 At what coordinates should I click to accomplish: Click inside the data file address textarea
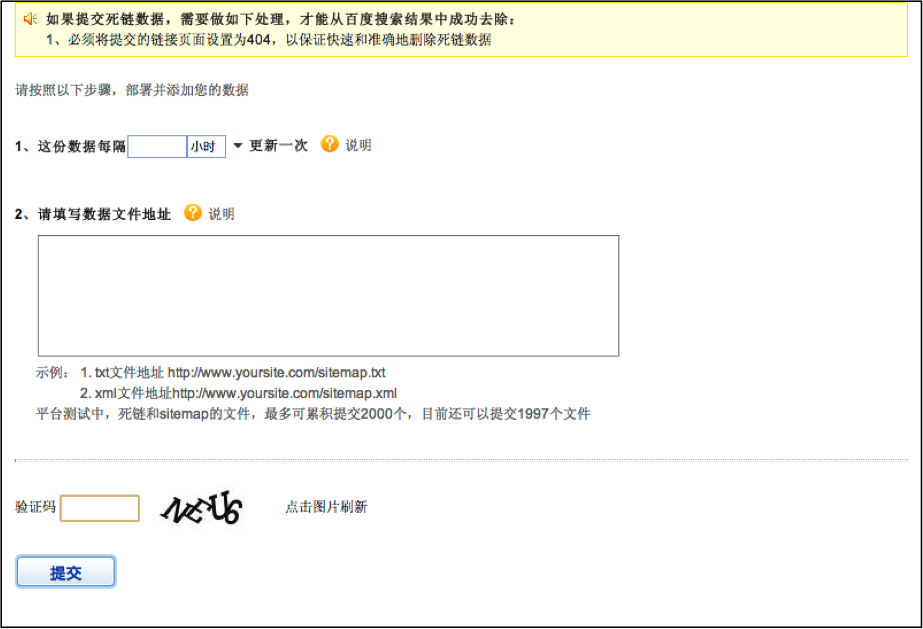pos(328,294)
